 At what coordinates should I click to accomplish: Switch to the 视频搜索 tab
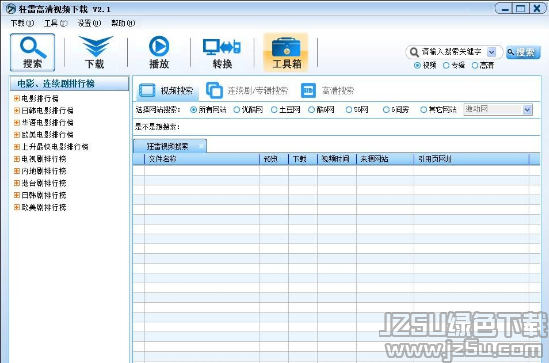[x=167, y=91]
